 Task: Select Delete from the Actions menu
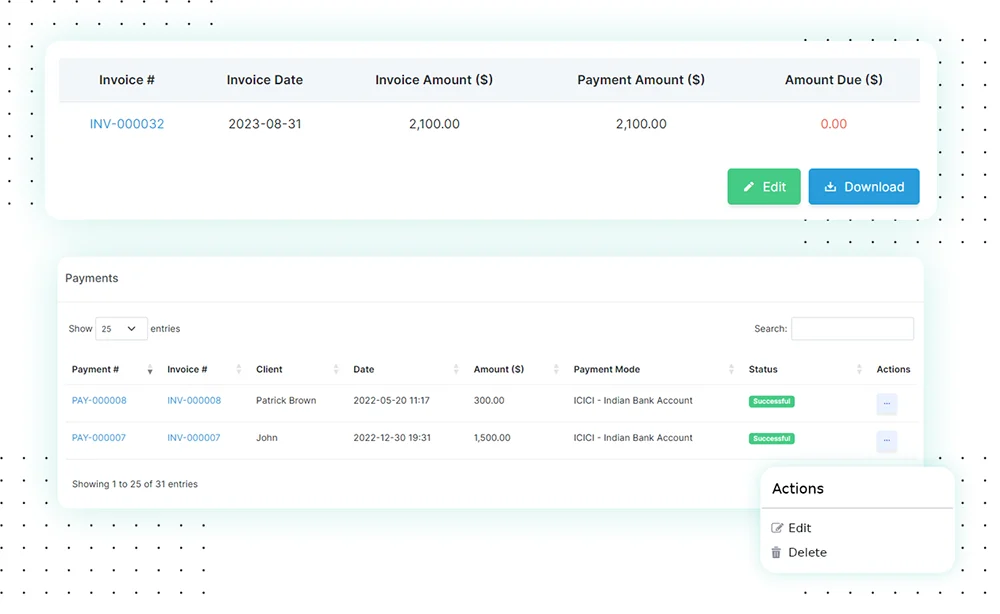point(808,552)
